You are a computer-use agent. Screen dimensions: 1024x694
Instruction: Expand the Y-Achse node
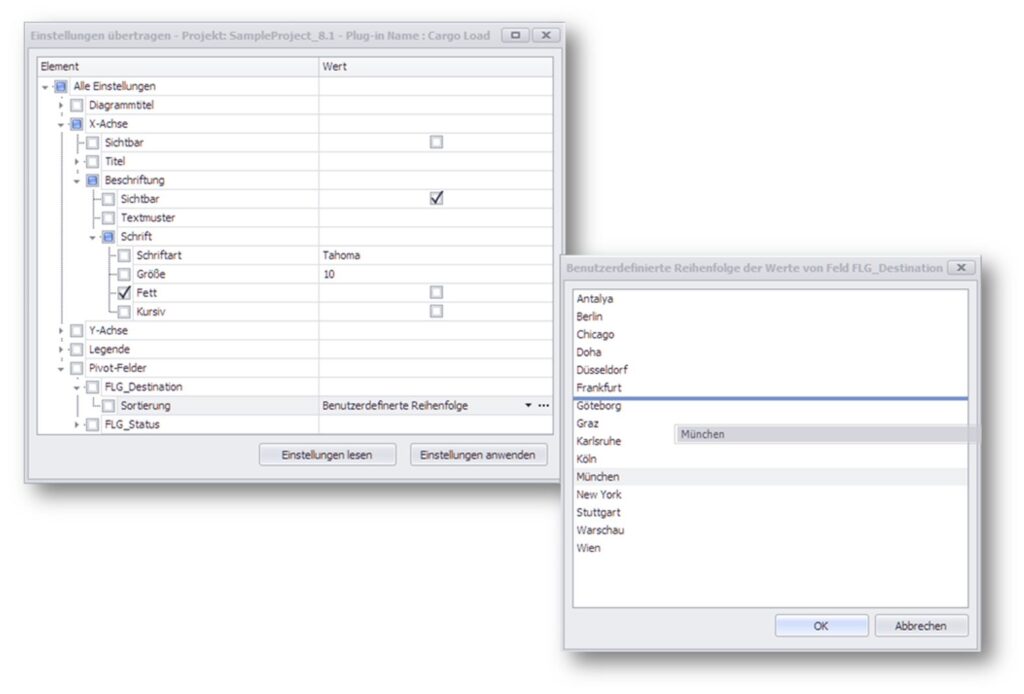(61, 331)
